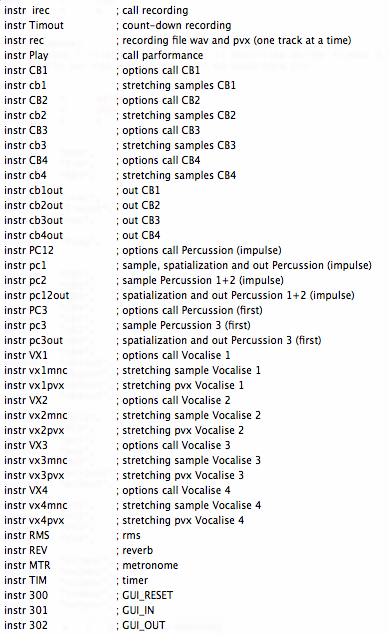Click 'sample Percussion 1+2 (impulse)' comment
Viewport: 389px width, 635px height.
point(203,280)
